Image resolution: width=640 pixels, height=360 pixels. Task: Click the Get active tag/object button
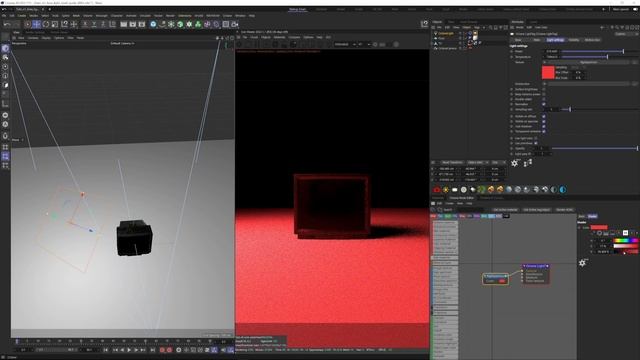[537, 210]
